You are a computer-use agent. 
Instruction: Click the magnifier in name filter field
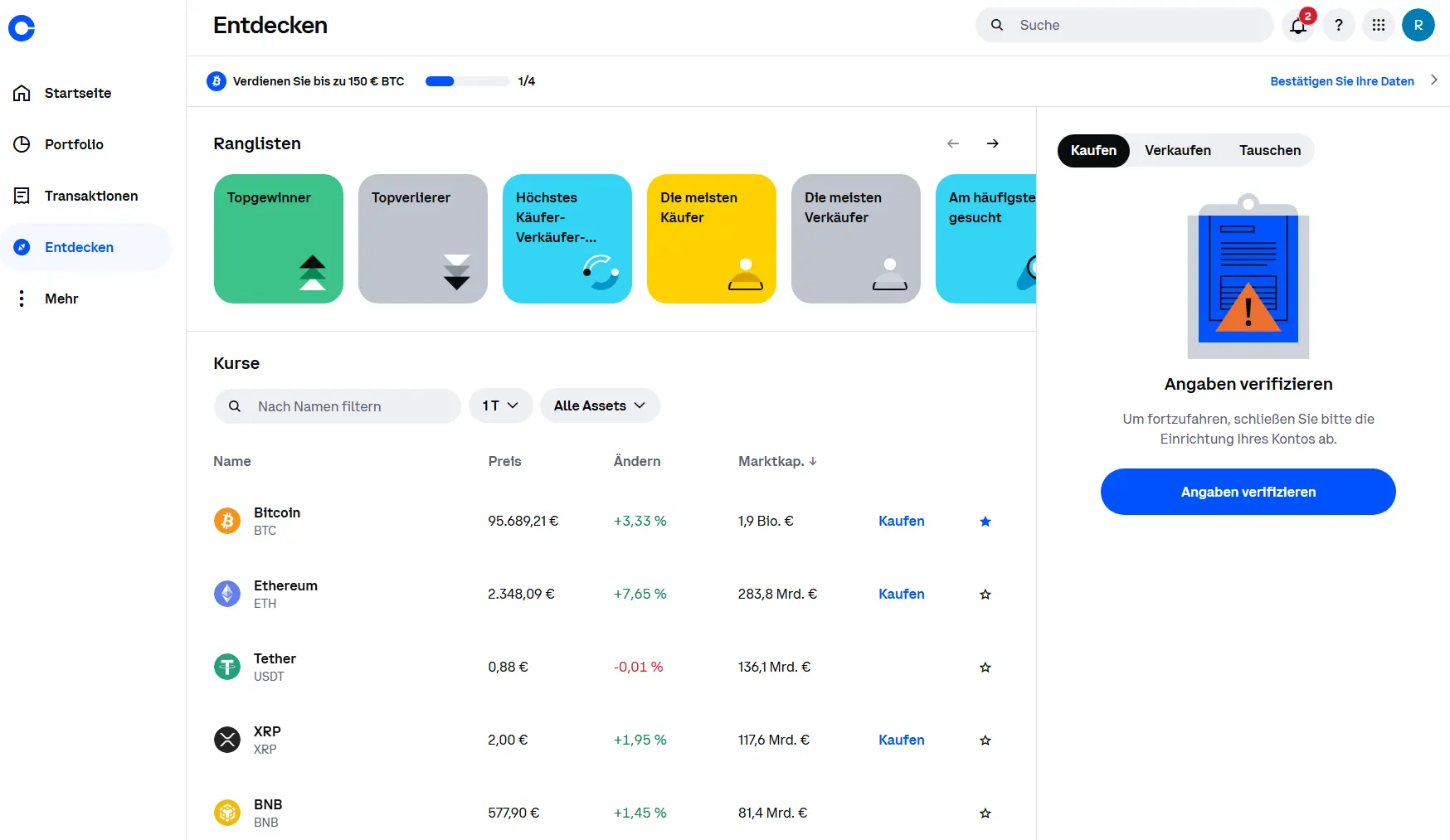pos(235,406)
